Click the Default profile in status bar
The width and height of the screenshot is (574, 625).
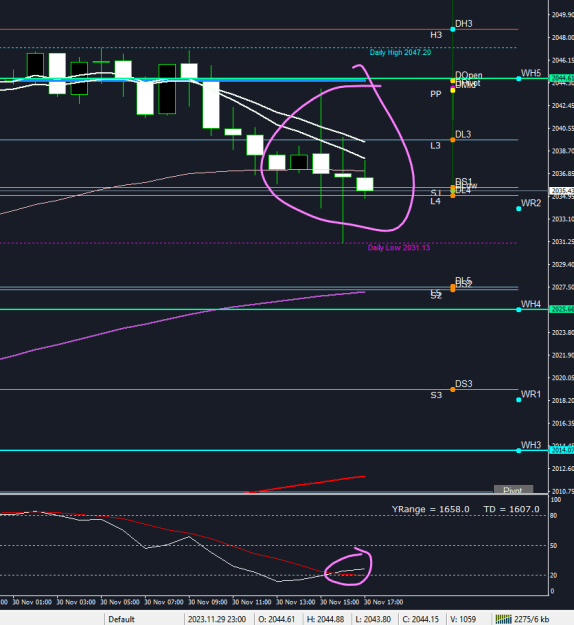tap(121, 619)
